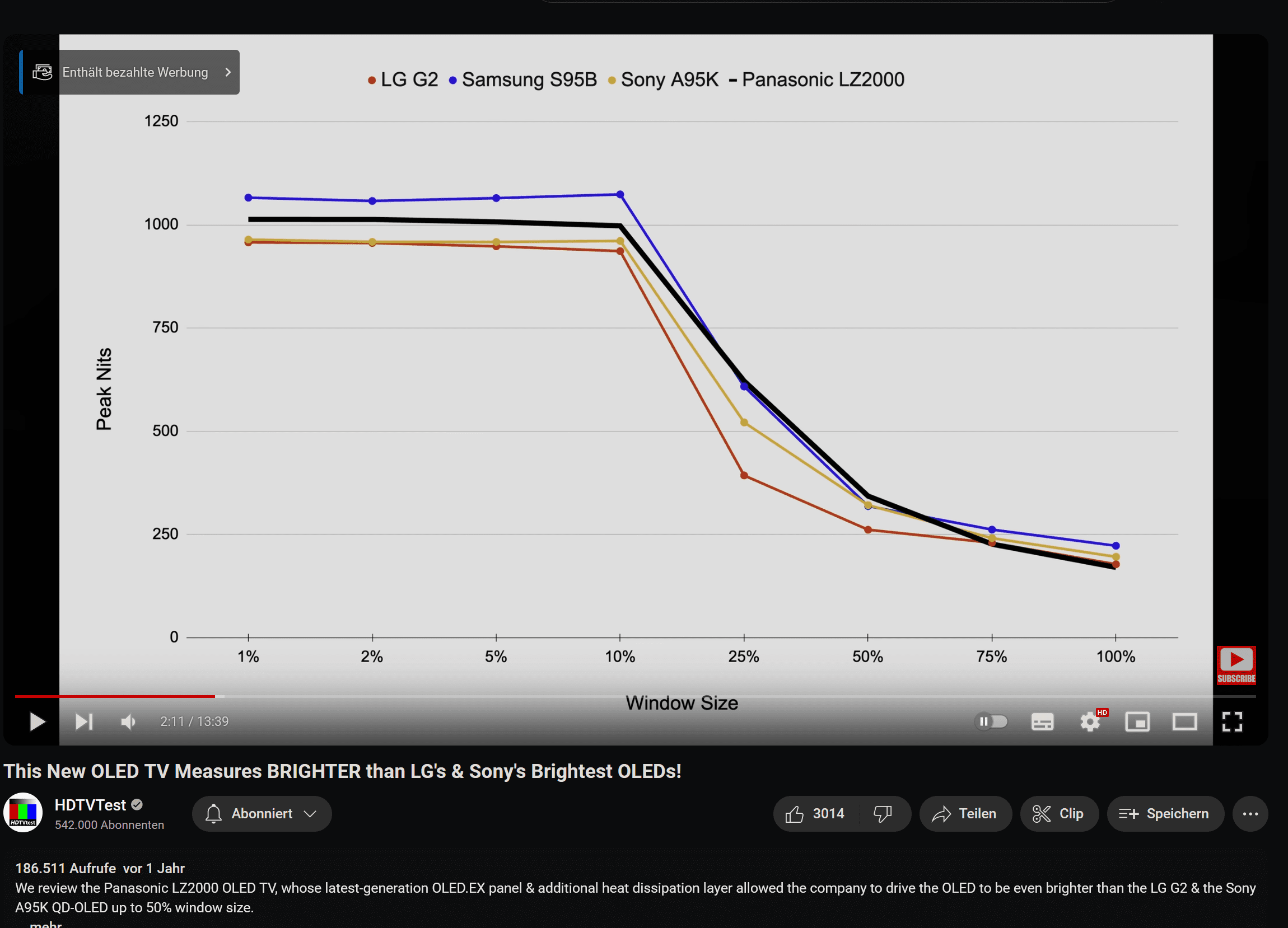Click the 186.511 Aufrufe view count
Screen dimensions: 1288x928
click(66, 868)
